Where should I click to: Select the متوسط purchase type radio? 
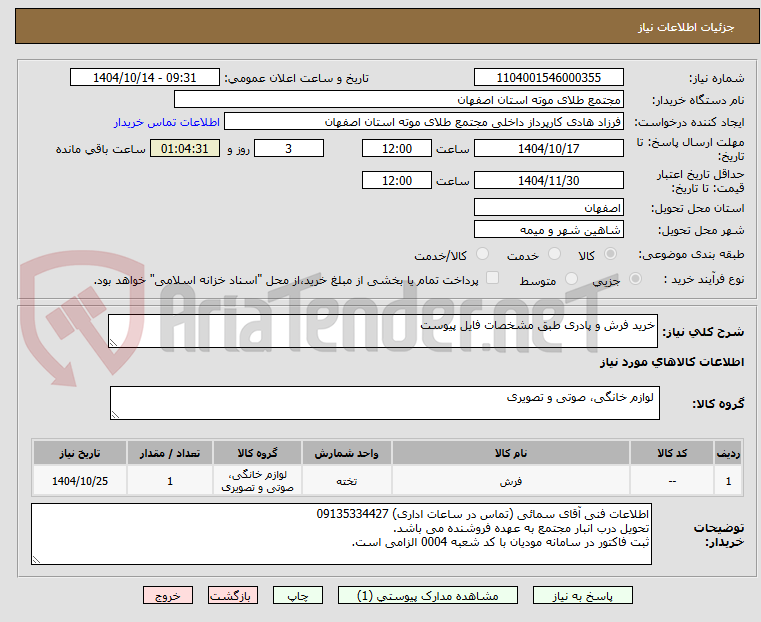click(x=572, y=278)
